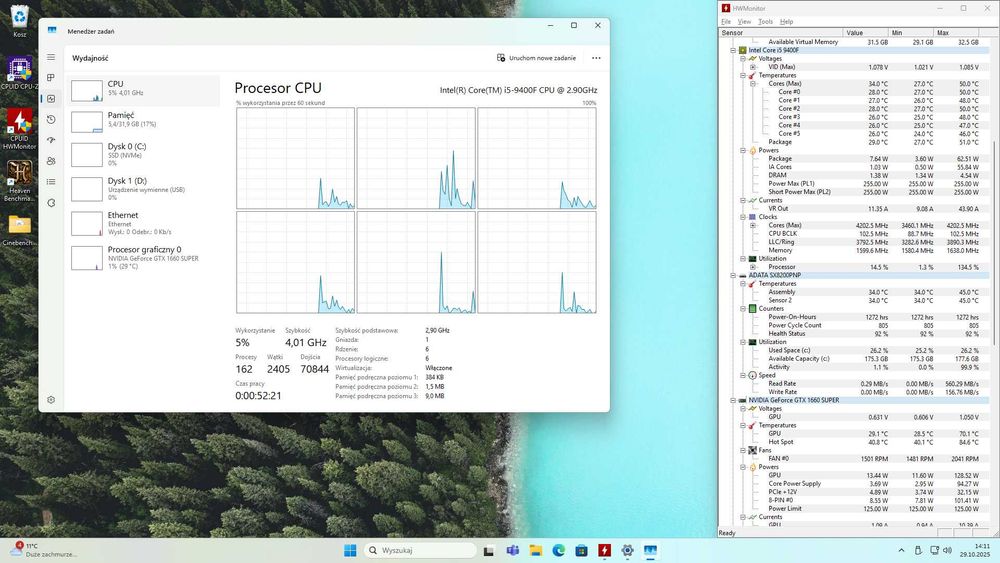Open the weather widget showing 11°C
The image size is (1000, 563).
[x=43, y=550]
